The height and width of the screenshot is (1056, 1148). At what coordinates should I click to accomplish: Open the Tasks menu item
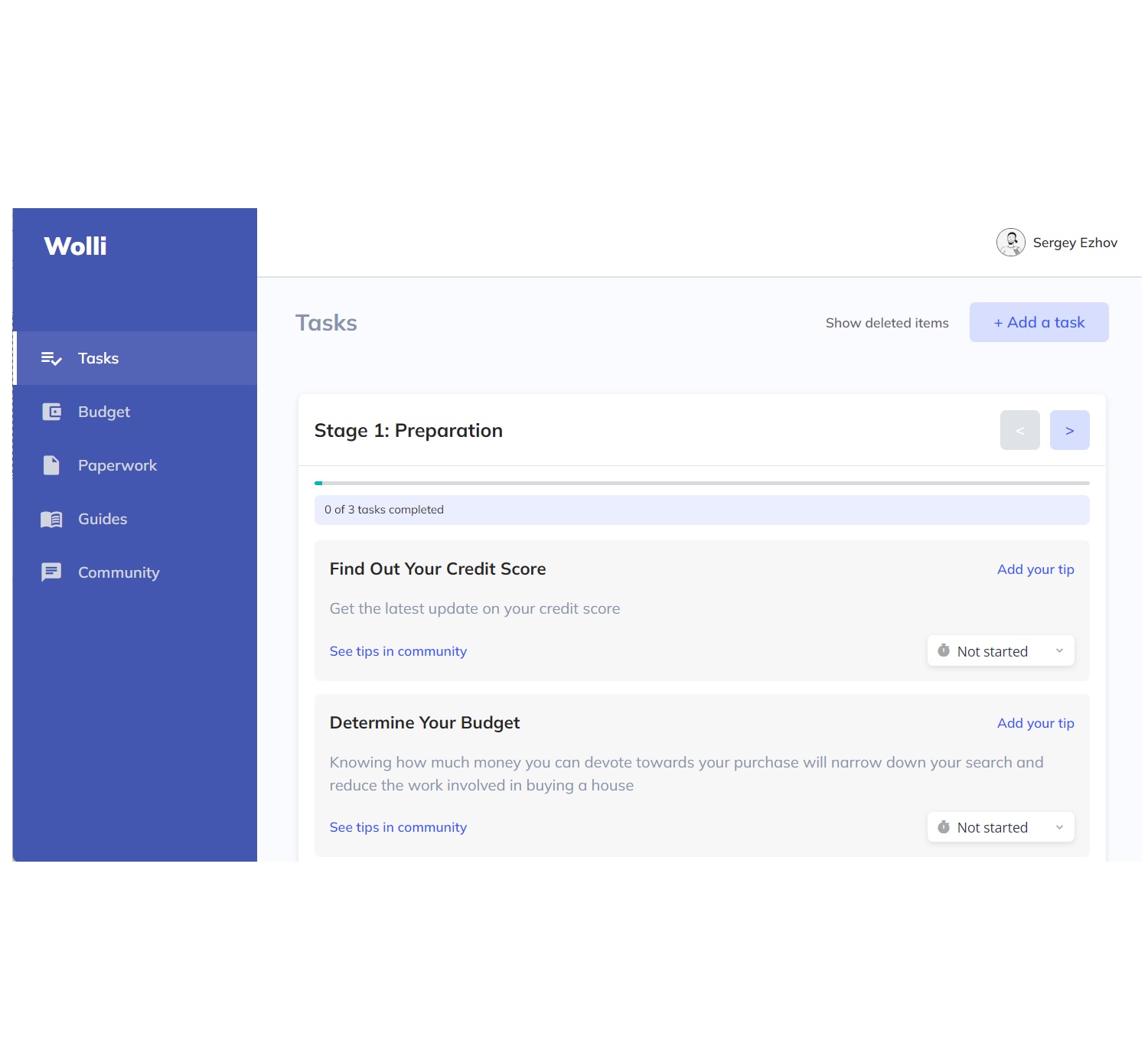(136, 358)
